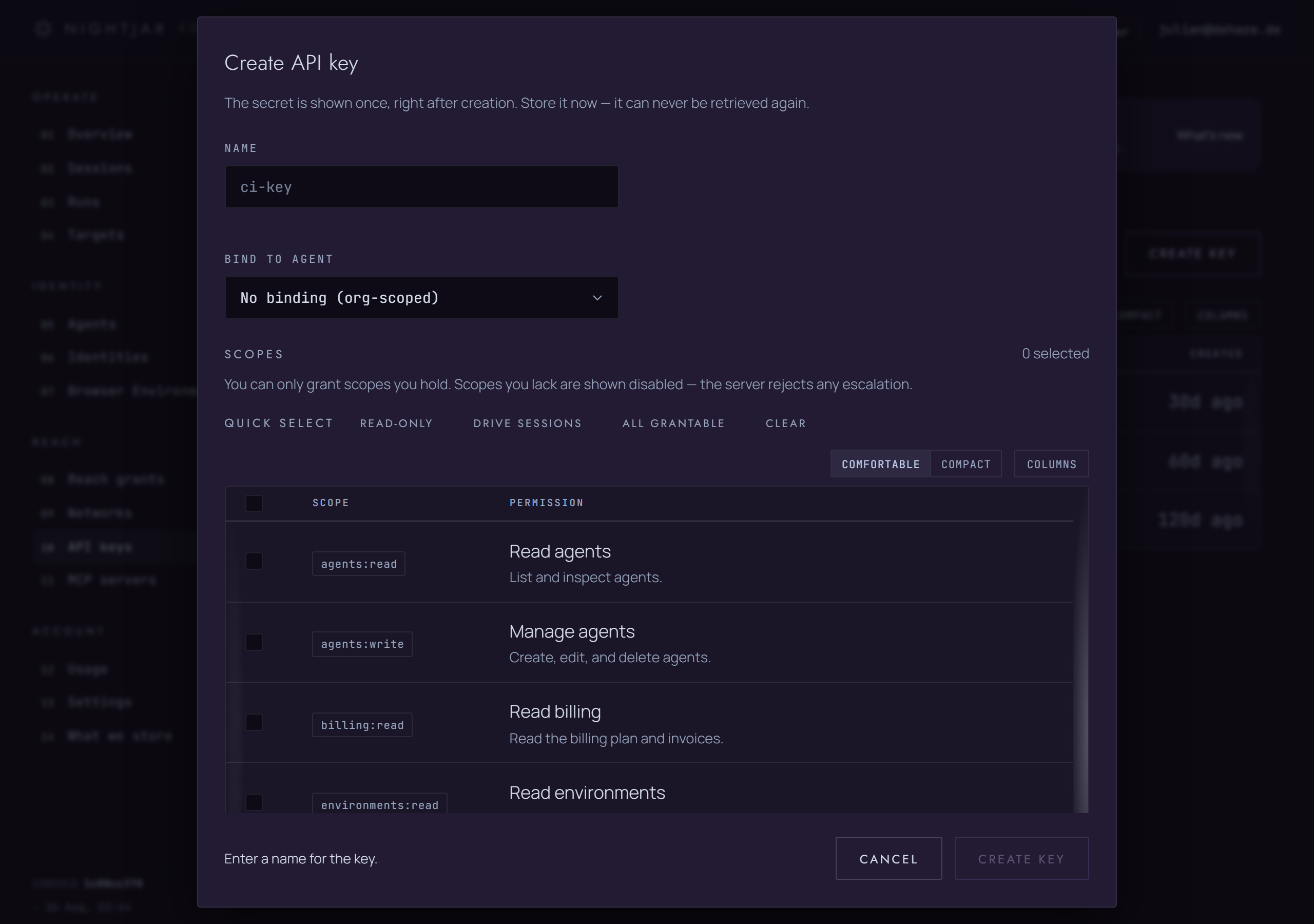Click the Scope column header
The width and height of the screenshot is (1314, 924).
coord(330,503)
